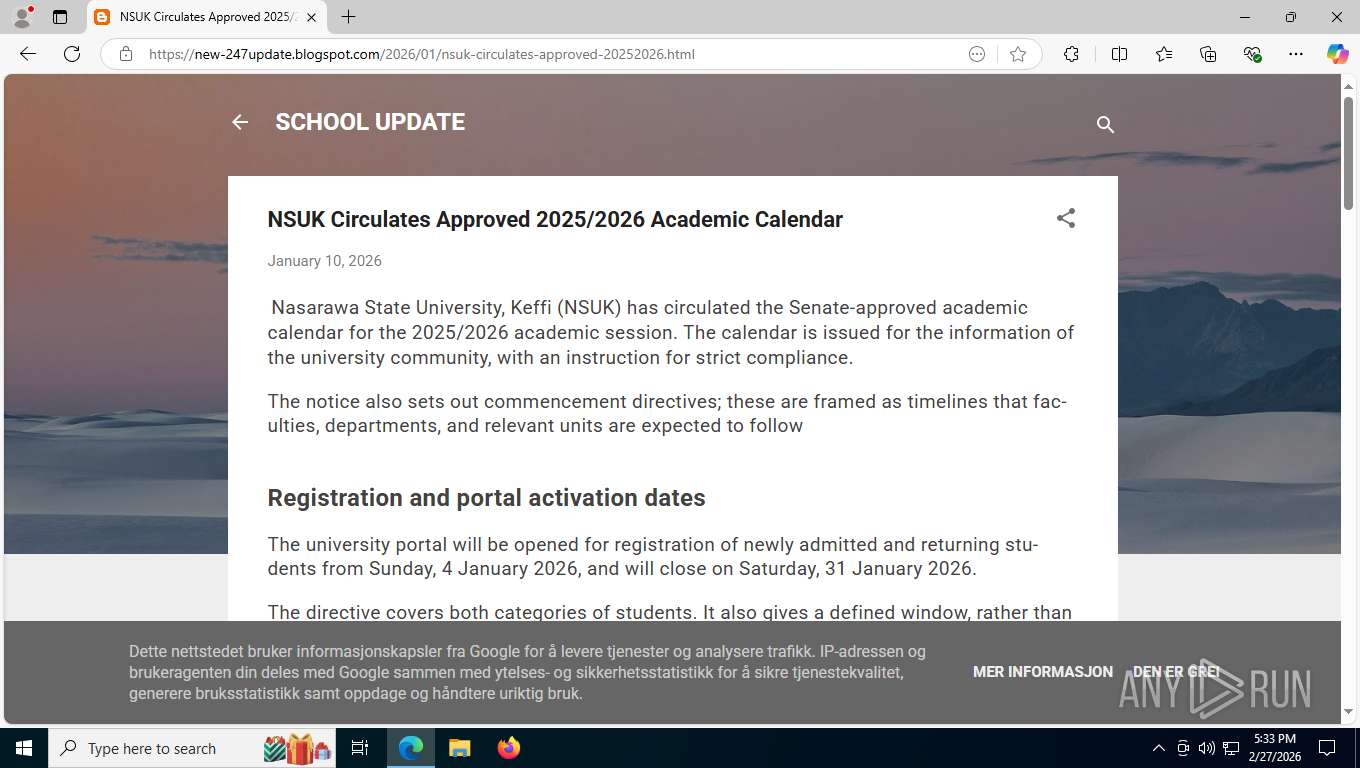The height and width of the screenshot is (768, 1360).
Task: Open the NSUK Academic Calendar post title
Action: 555,219
